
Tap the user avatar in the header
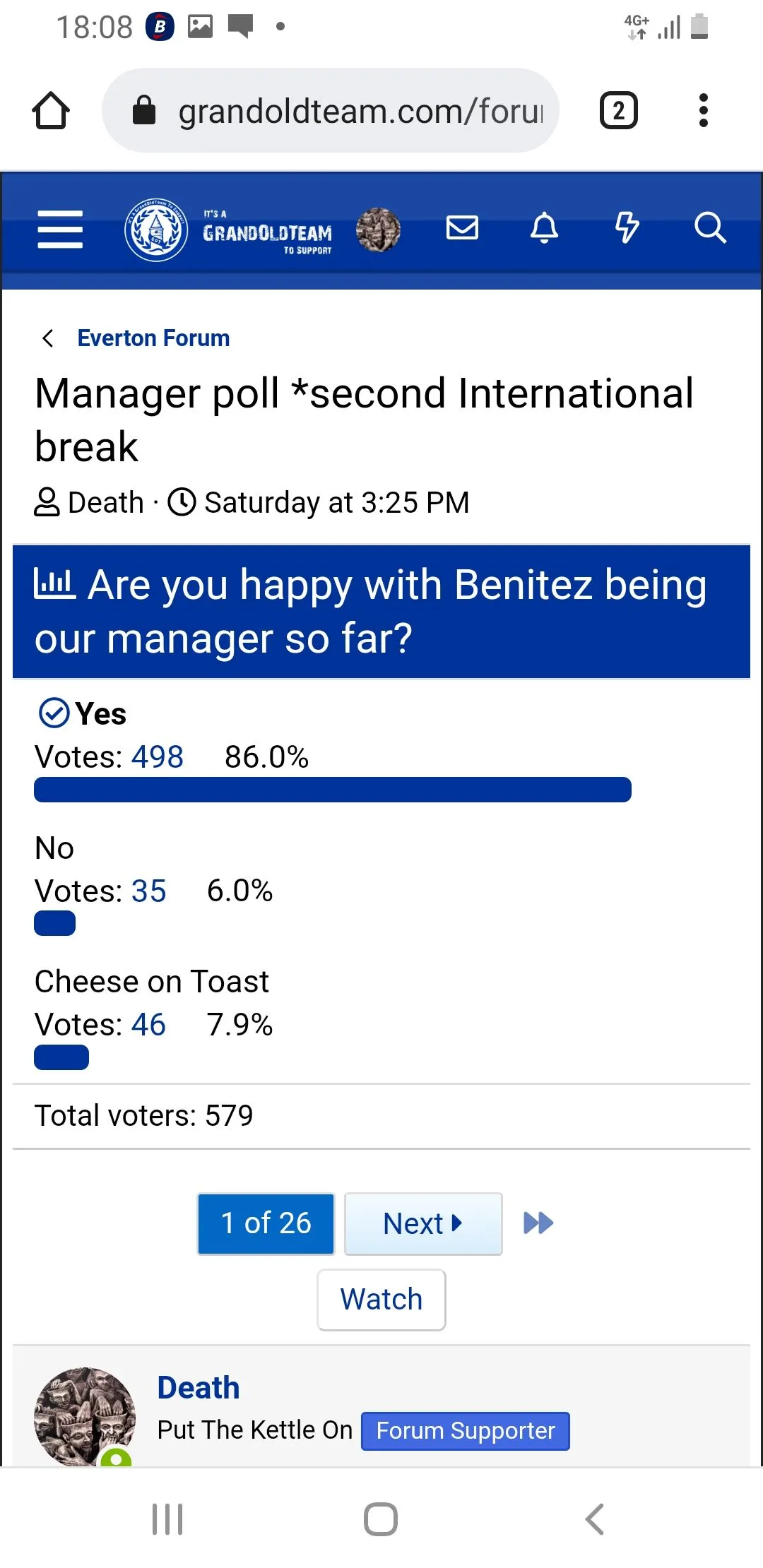378,230
